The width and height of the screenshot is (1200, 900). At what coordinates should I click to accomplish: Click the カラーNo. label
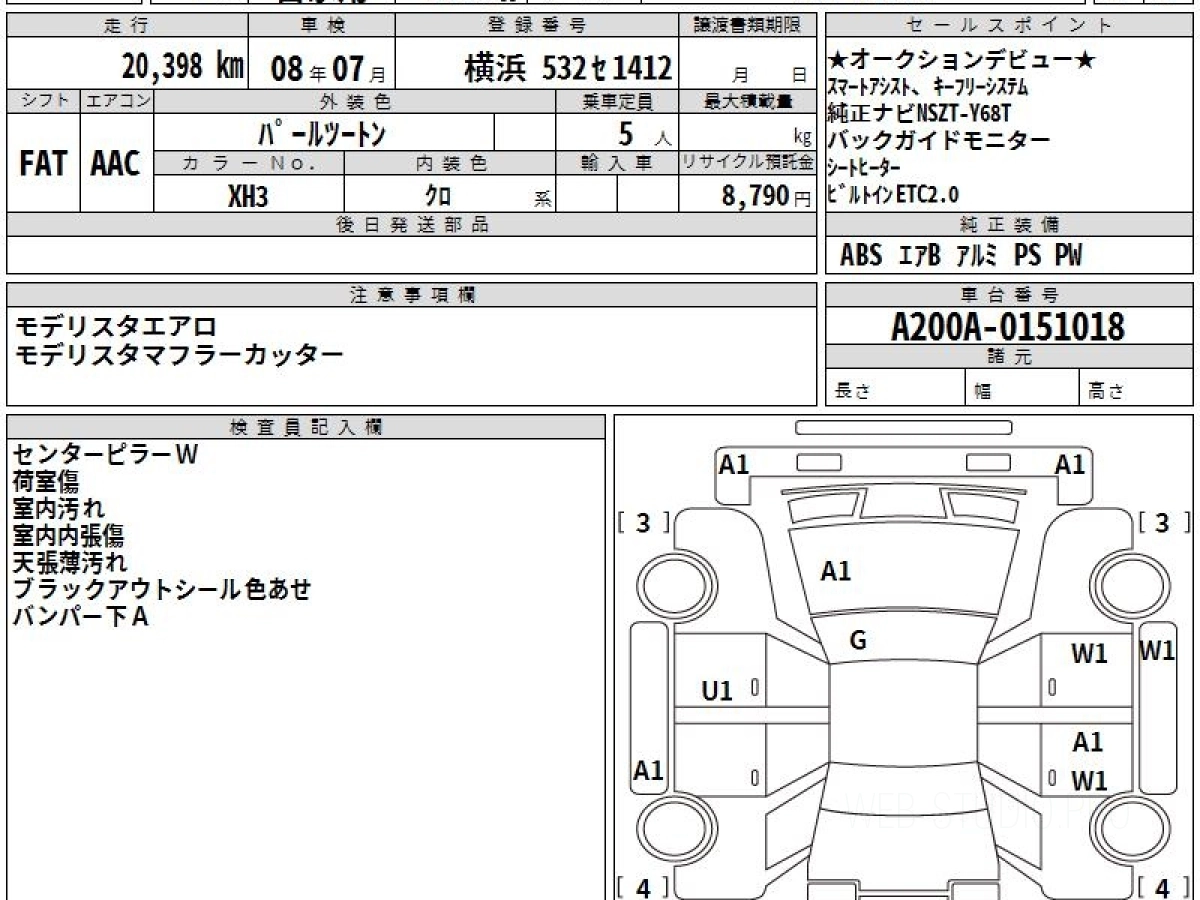[249, 163]
